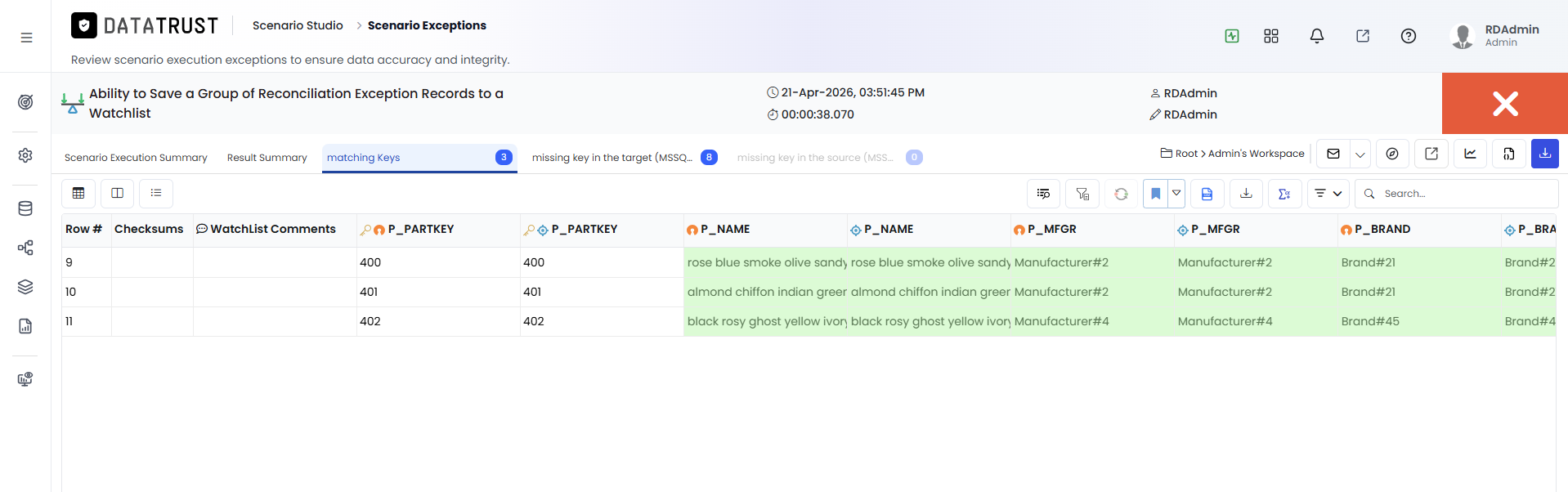This screenshot has height=492, width=1568.
Task: Click the search-in-rows list icon
Action: (x=1043, y=194)
